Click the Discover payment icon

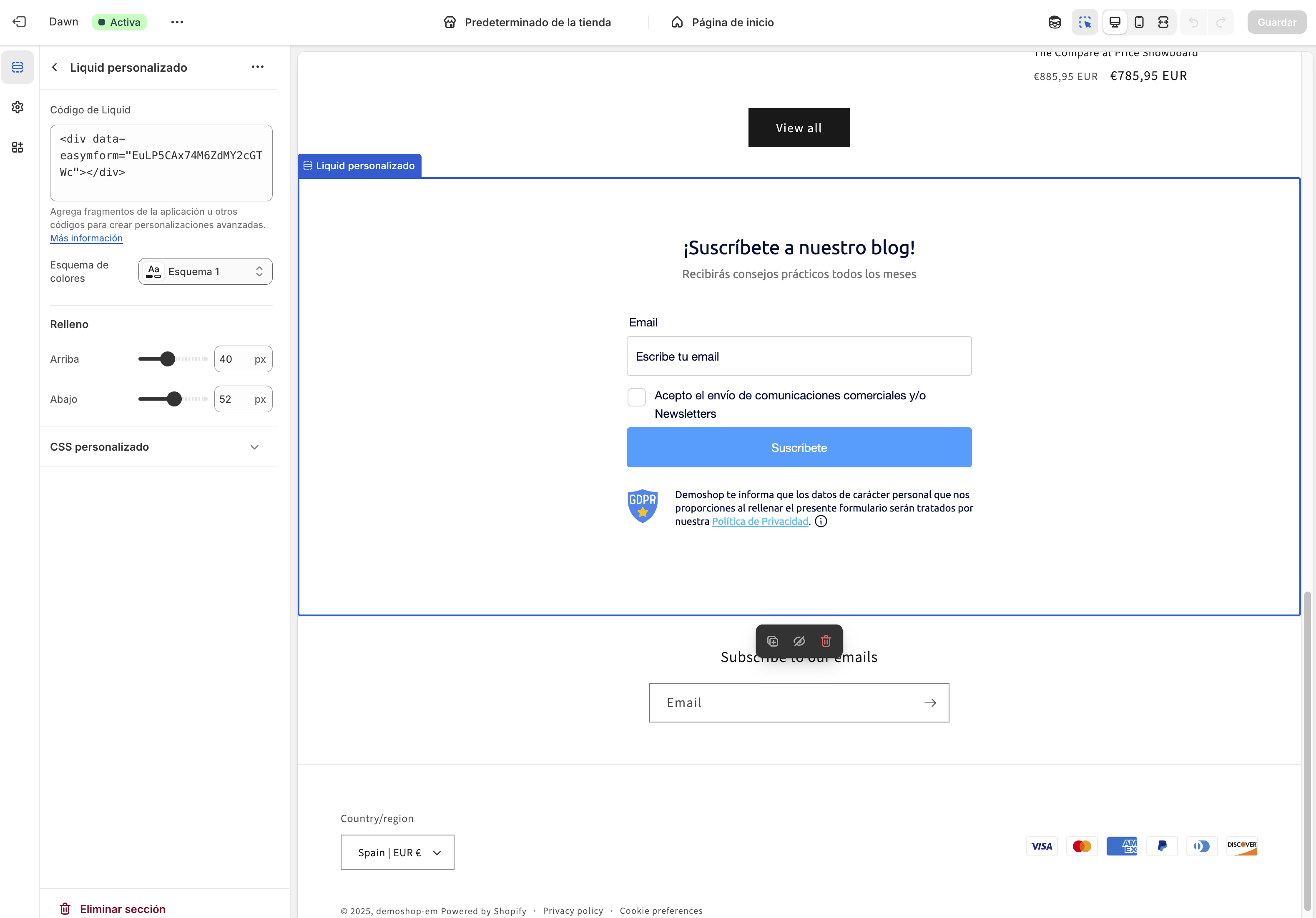pyautogui.click(x=1242, y=846)
